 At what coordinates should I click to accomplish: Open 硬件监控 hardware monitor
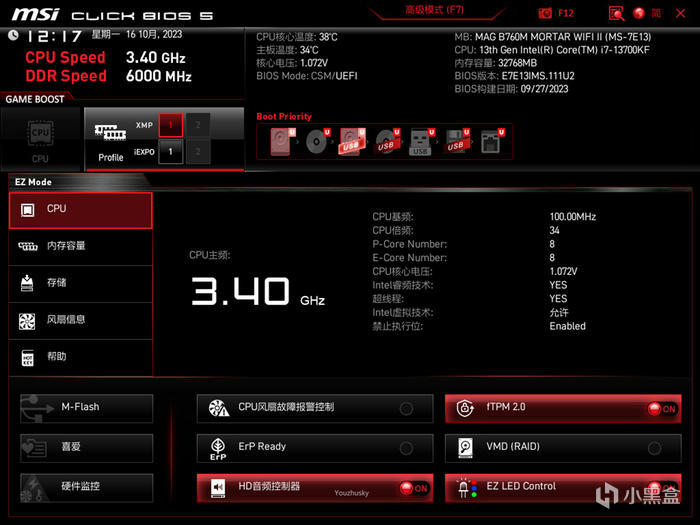coord(87,488)
